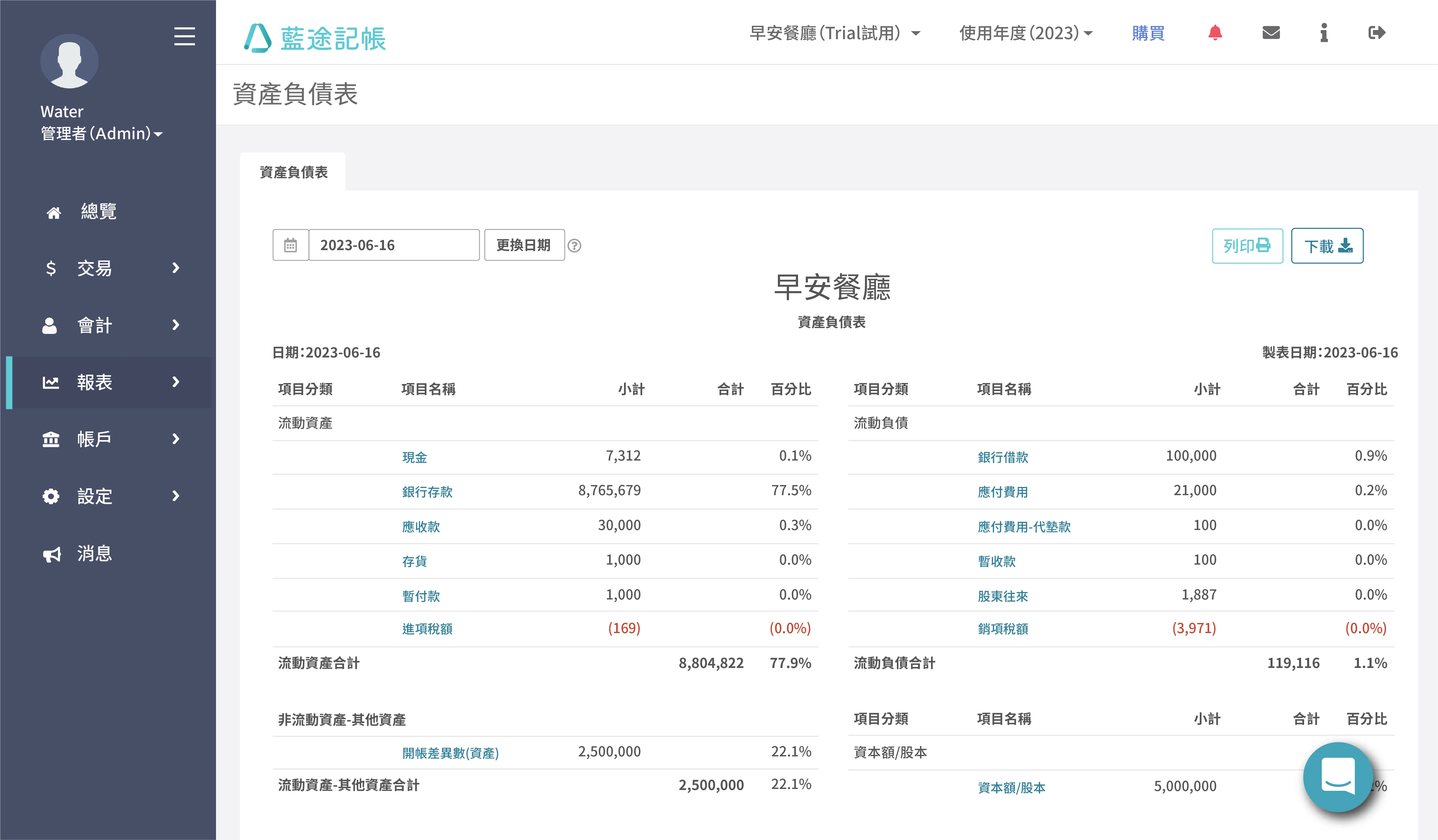1438x840 pixels.
Task: Click the 下載 download button
Action: (x=1327, y=246)
